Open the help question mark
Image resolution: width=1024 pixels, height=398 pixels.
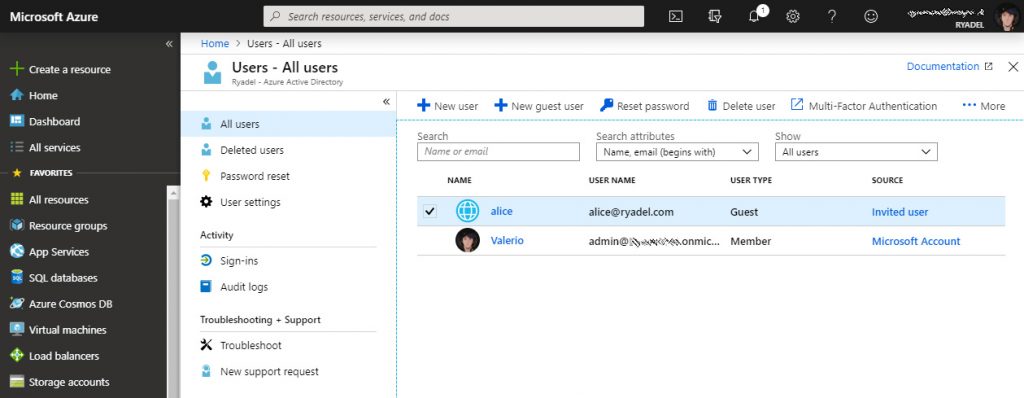click(831, 16)
